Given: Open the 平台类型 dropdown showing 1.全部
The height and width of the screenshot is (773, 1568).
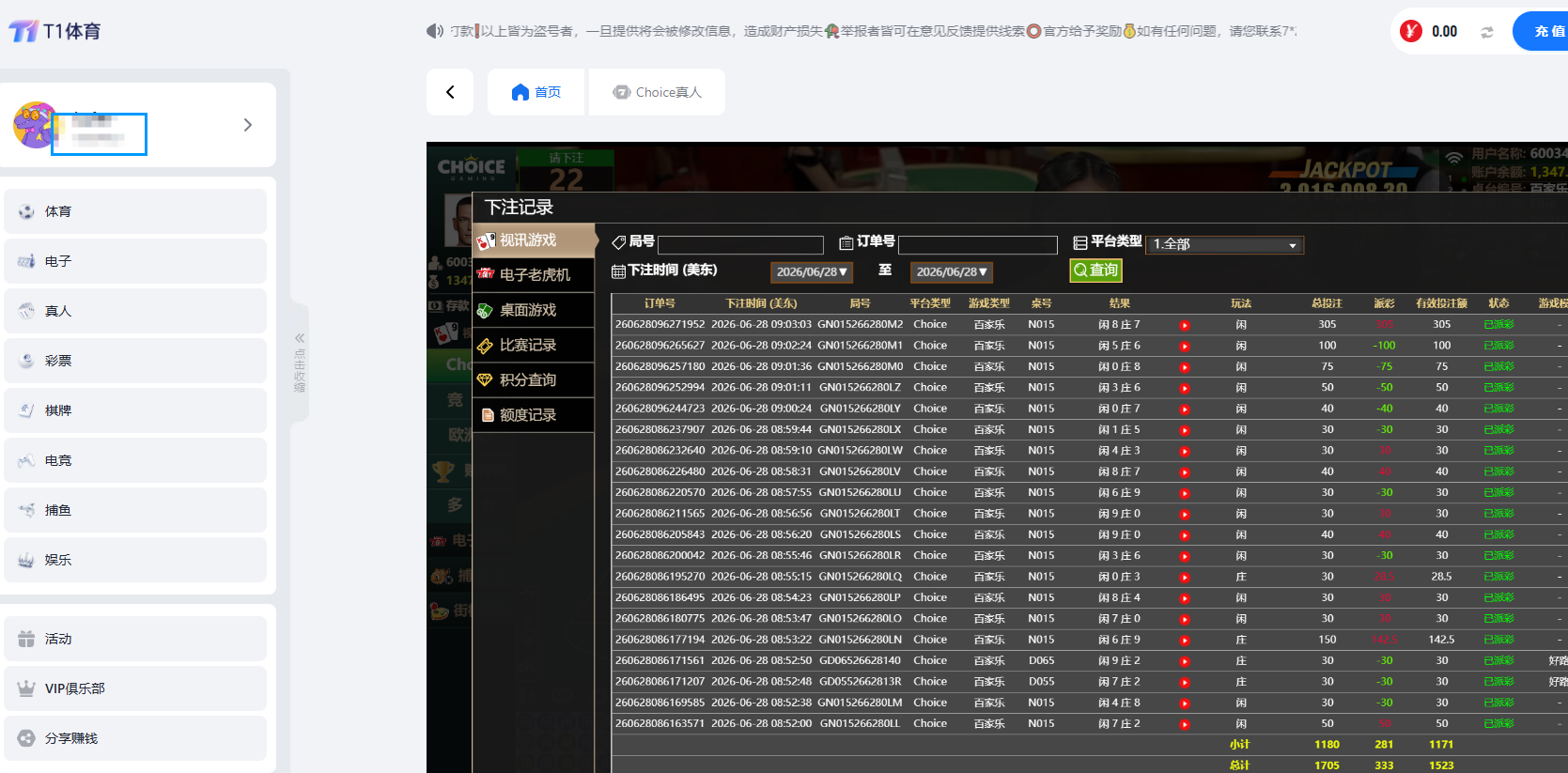Looking at the screenshot, I should tap(1225, 244).
